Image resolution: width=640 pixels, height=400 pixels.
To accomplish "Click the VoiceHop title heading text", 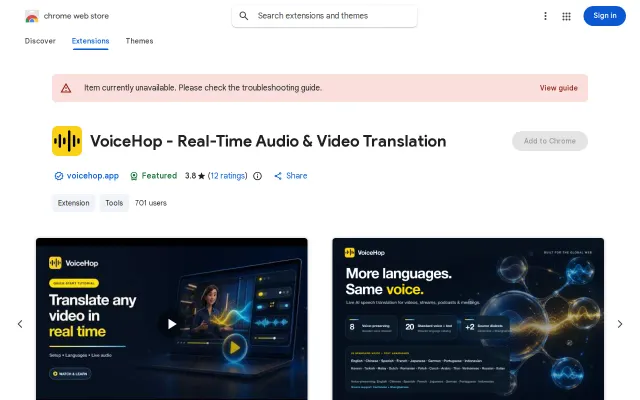I will click(268, 141).
